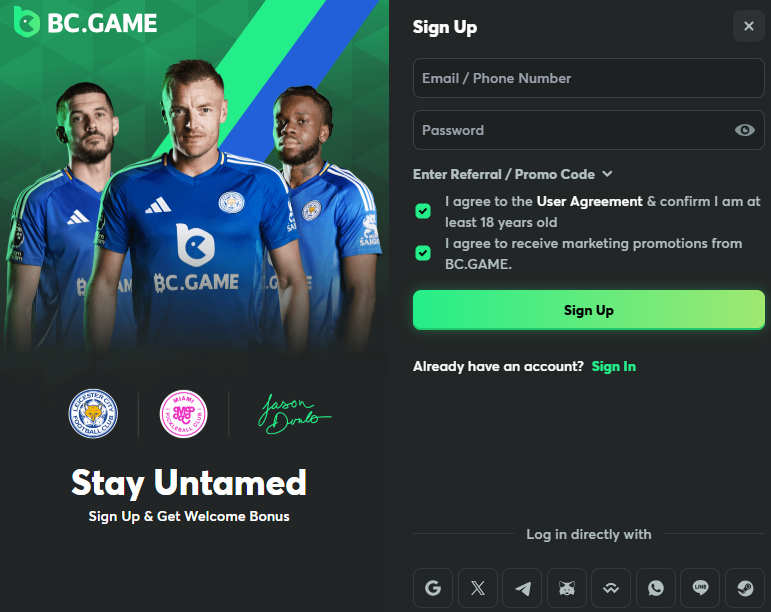Uncheck marketing promotions checkbox
This screenshot has width=771, height=612.
pyautogui.click(x=423, y=253)
